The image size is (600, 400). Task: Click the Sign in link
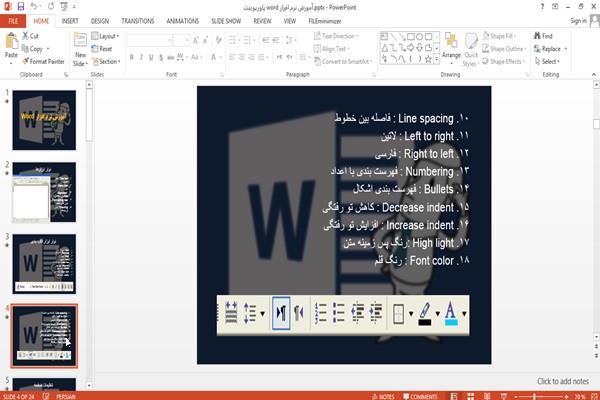[x=578, y=21]
